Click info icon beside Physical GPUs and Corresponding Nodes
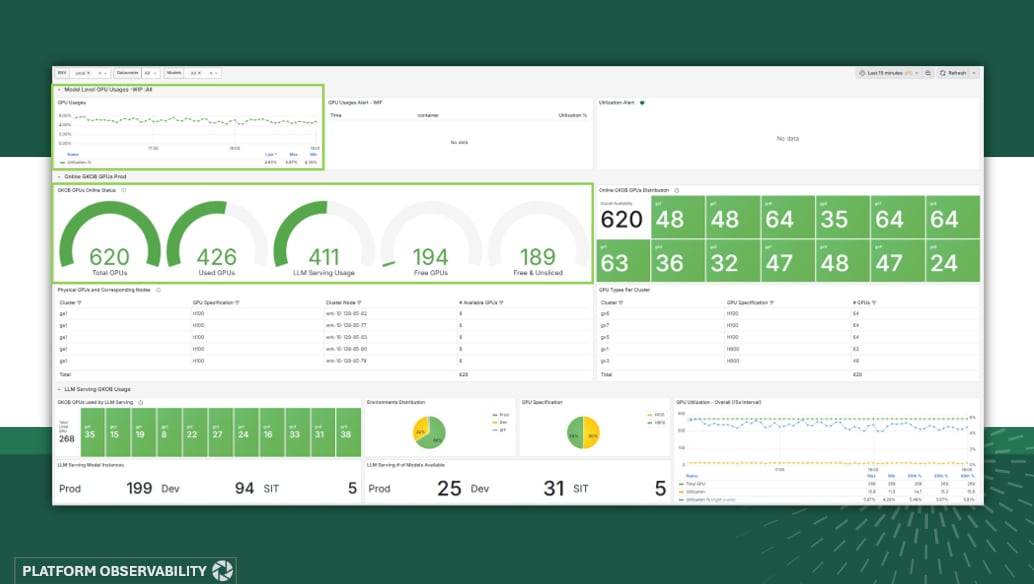Image resolution: width=1034 pixels, height=584 pixels. click(158, 290)
